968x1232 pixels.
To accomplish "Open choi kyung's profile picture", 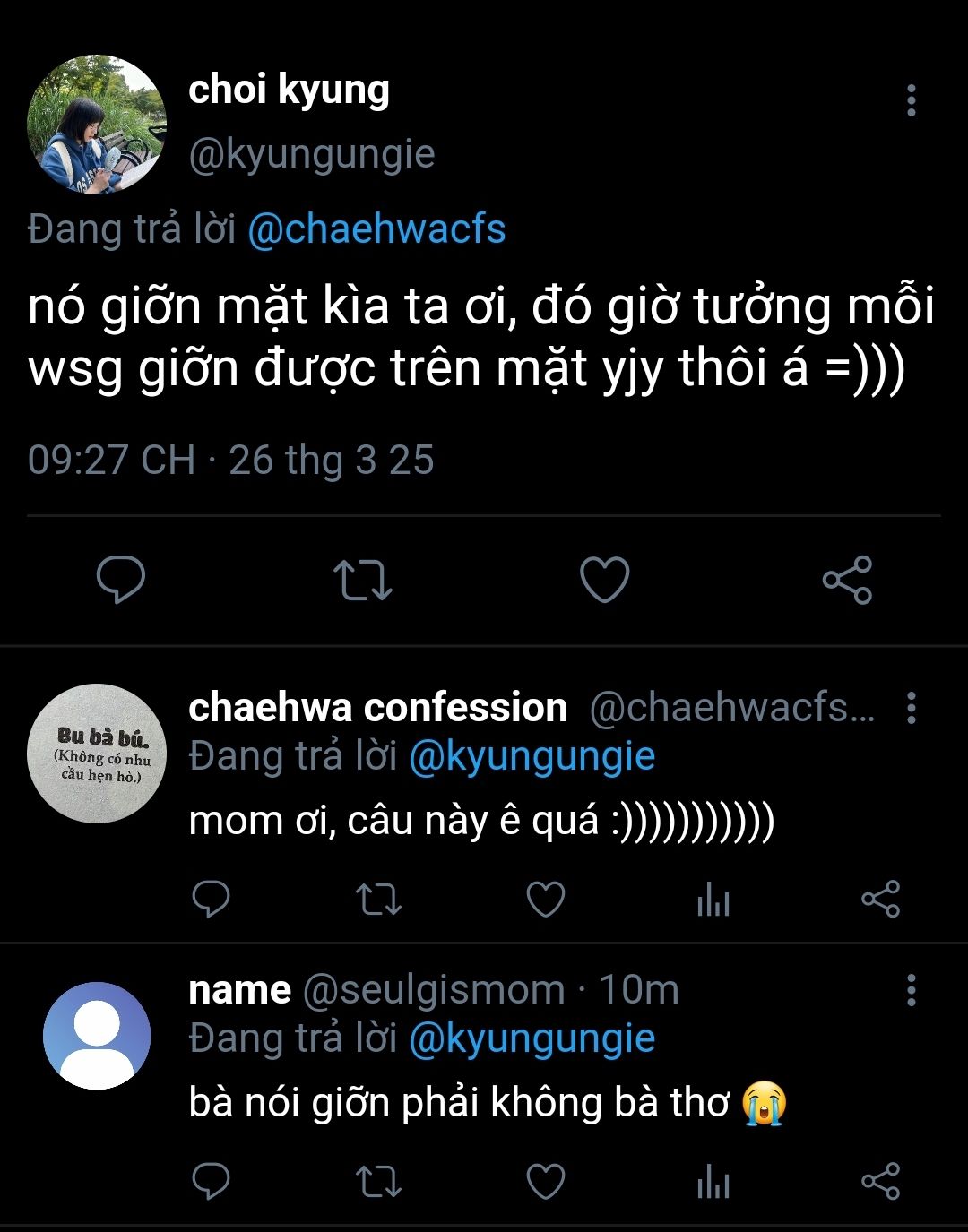I will 97,124.
